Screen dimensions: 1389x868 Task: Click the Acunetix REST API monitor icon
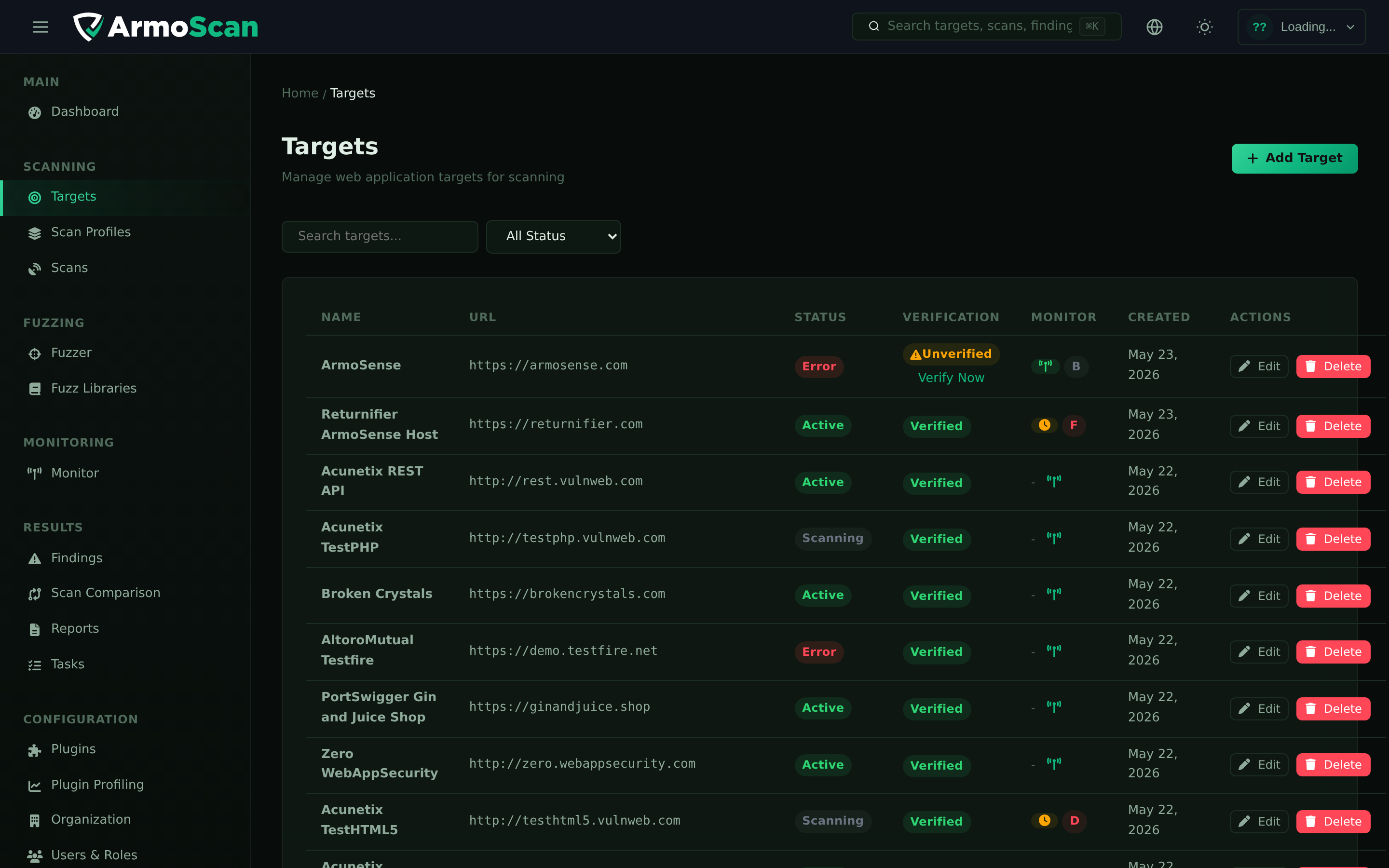(1054, 481)
